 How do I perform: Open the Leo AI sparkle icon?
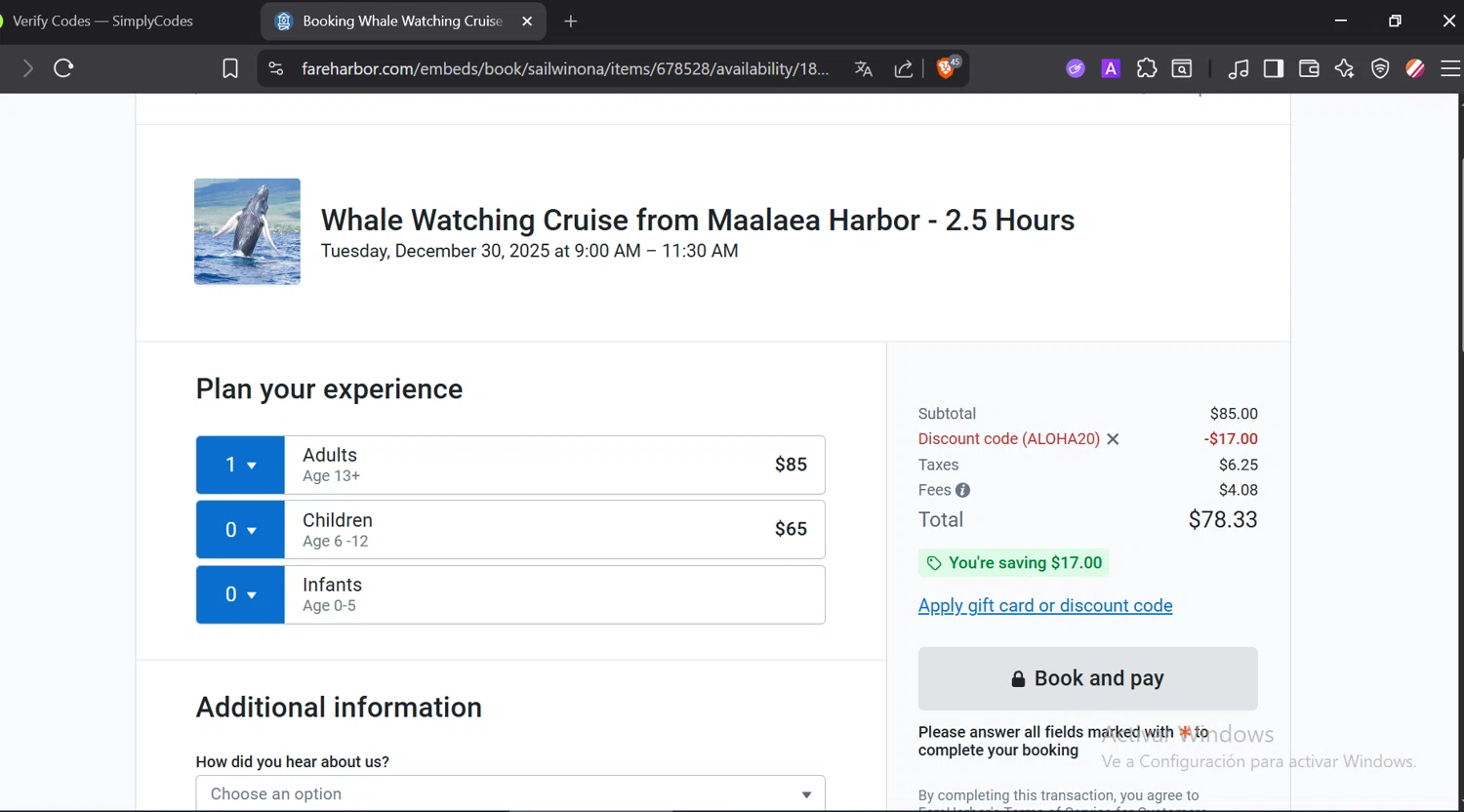point(1344,68)
